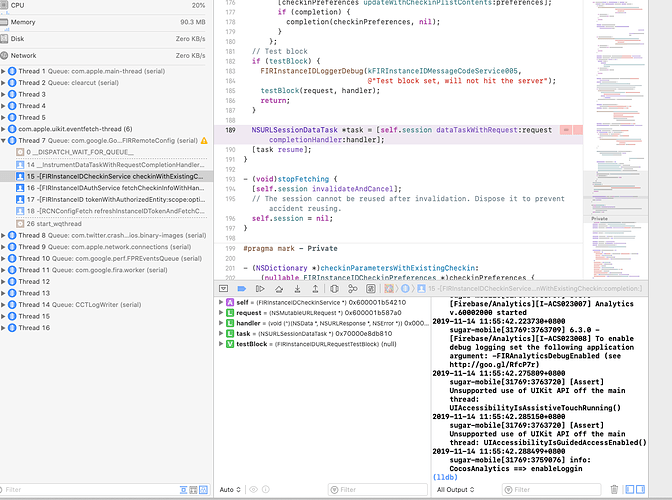Expand Thread 3 disclosure triangle
The image size is (672, 500).
3,94
